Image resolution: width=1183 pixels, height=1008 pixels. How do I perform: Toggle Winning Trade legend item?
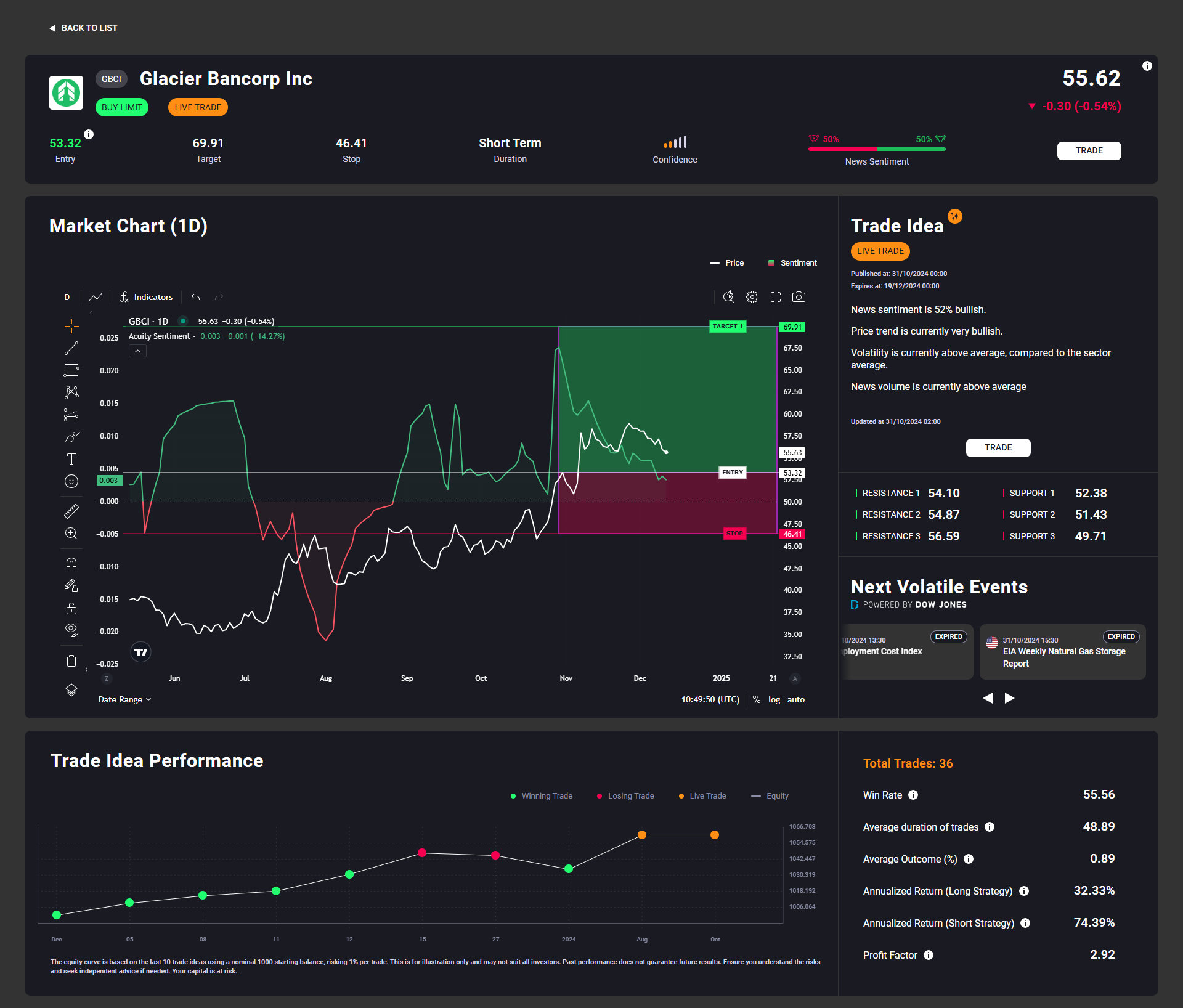542,796
